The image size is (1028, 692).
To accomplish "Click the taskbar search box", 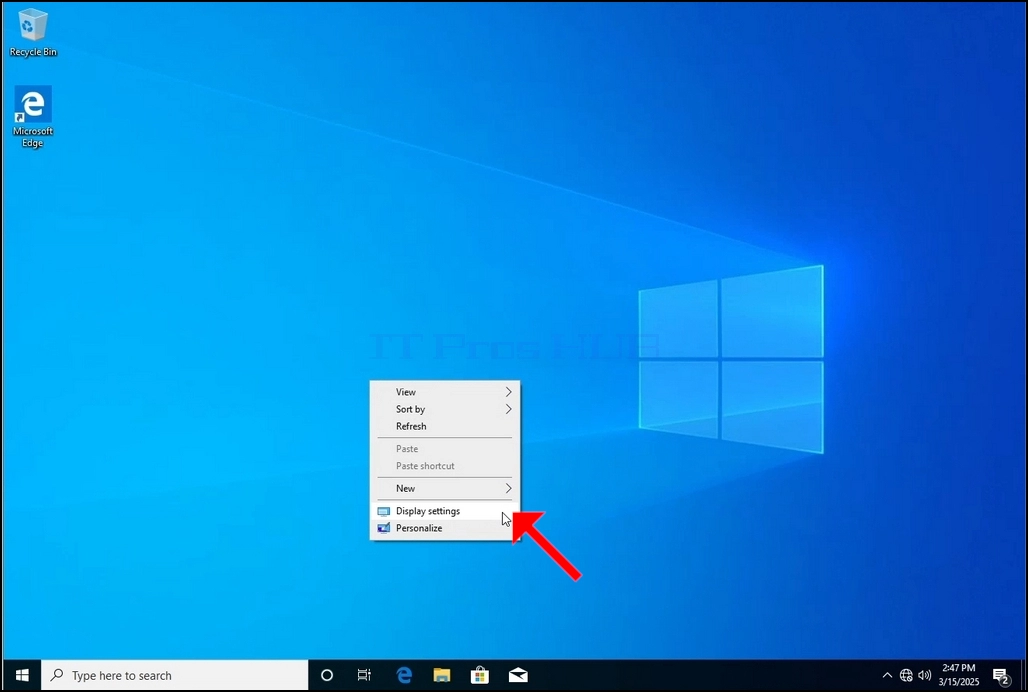I will [174, 675].
